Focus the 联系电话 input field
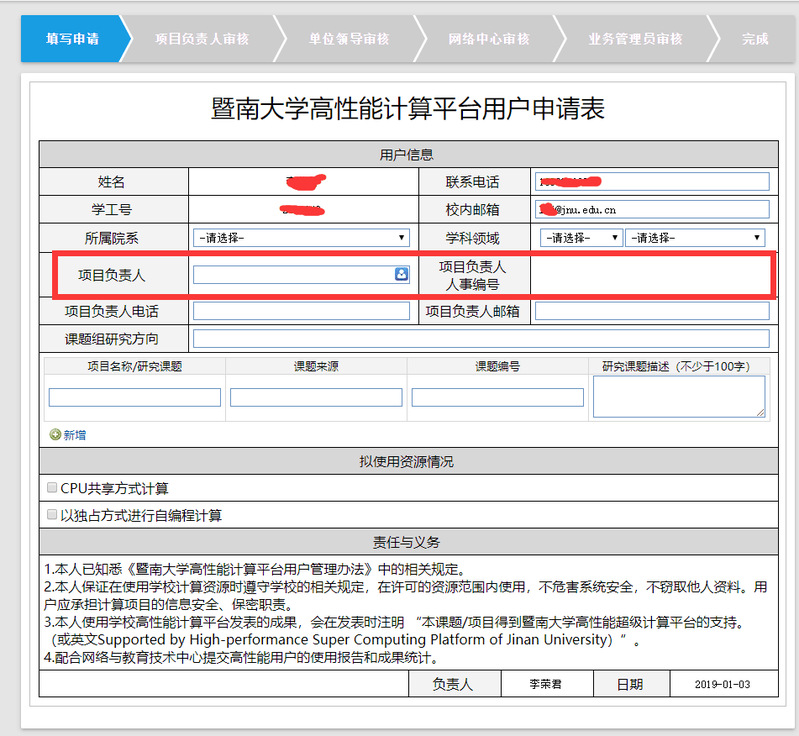Screen dimensions: 799x736 pyautogui.click(x=652, y=181)
